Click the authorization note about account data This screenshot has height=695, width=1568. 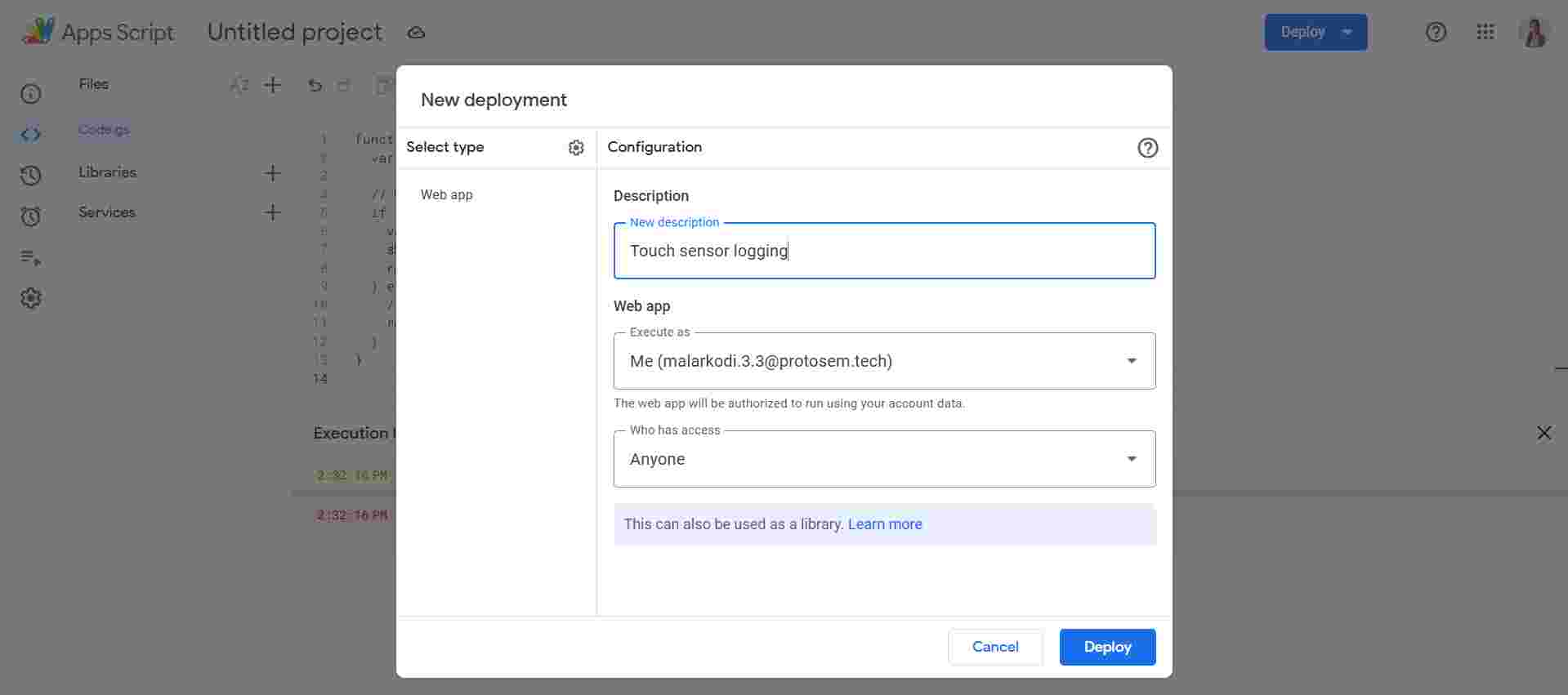(x=788, y=403)
